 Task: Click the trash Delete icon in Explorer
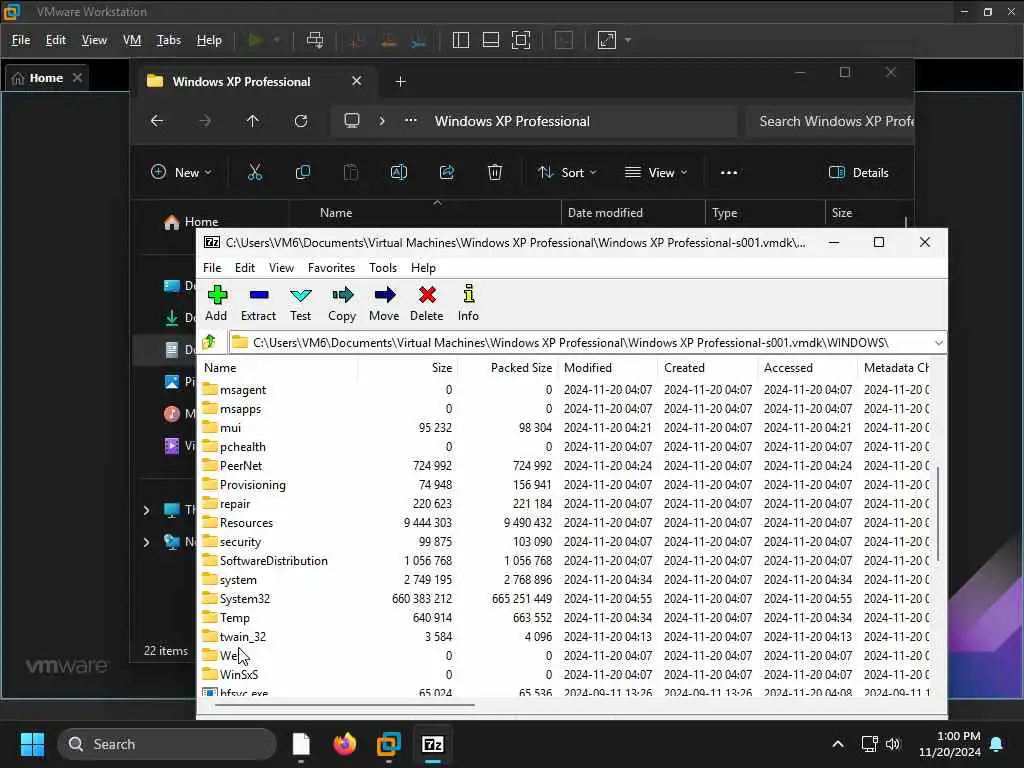point(495,172)
